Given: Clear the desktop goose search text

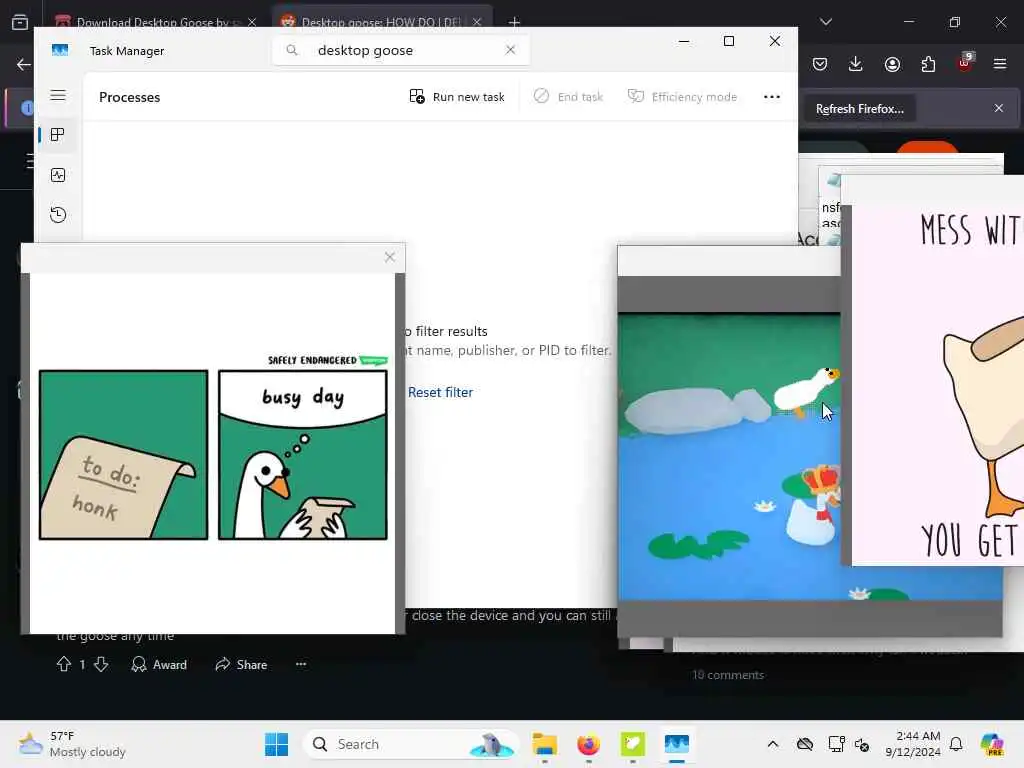Looking at the screenshot, I should [x=510, y=50].
